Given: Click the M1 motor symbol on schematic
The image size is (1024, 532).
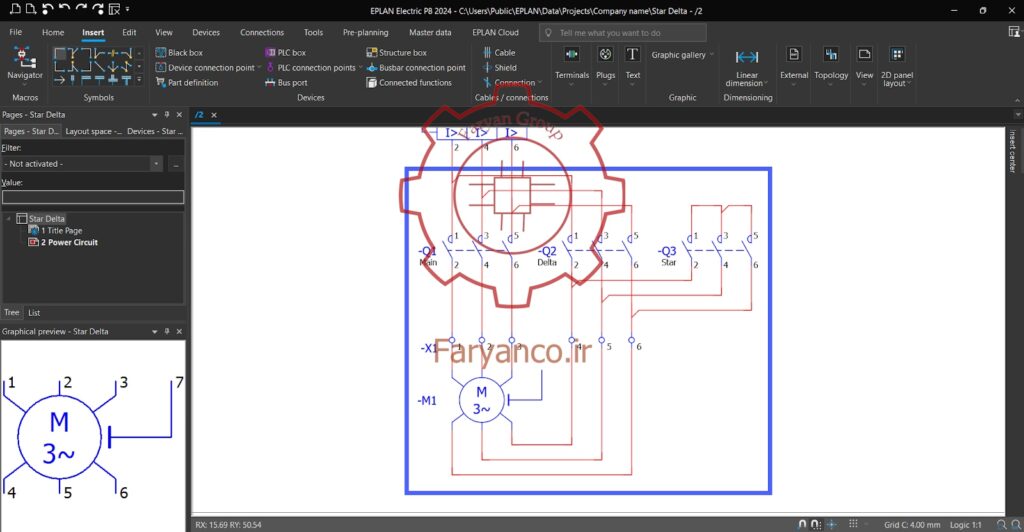Looking at the screenshot, I should click(481, 400).
